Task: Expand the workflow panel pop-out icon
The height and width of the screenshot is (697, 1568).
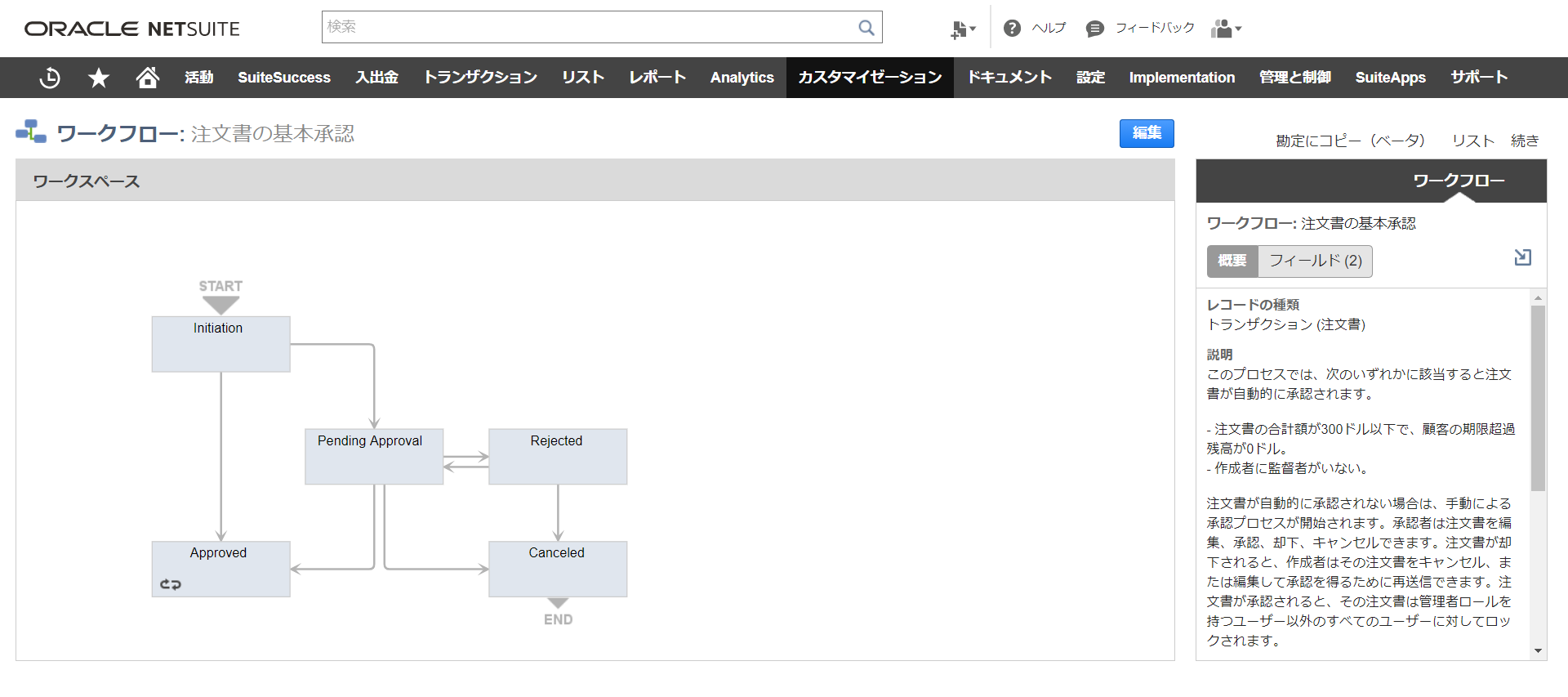Action: [x=1522, y=257]
